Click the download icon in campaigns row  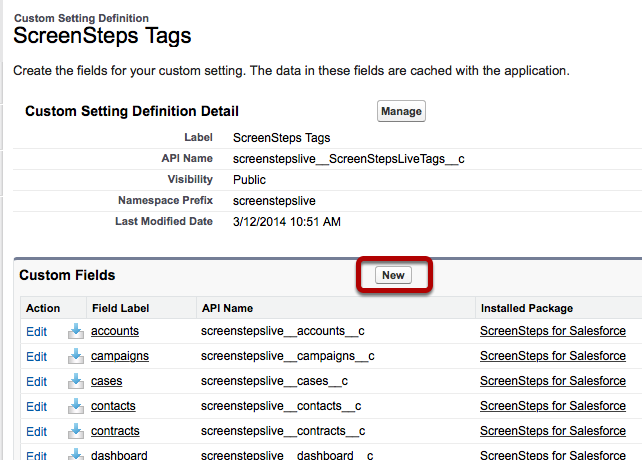pos(76,356)
